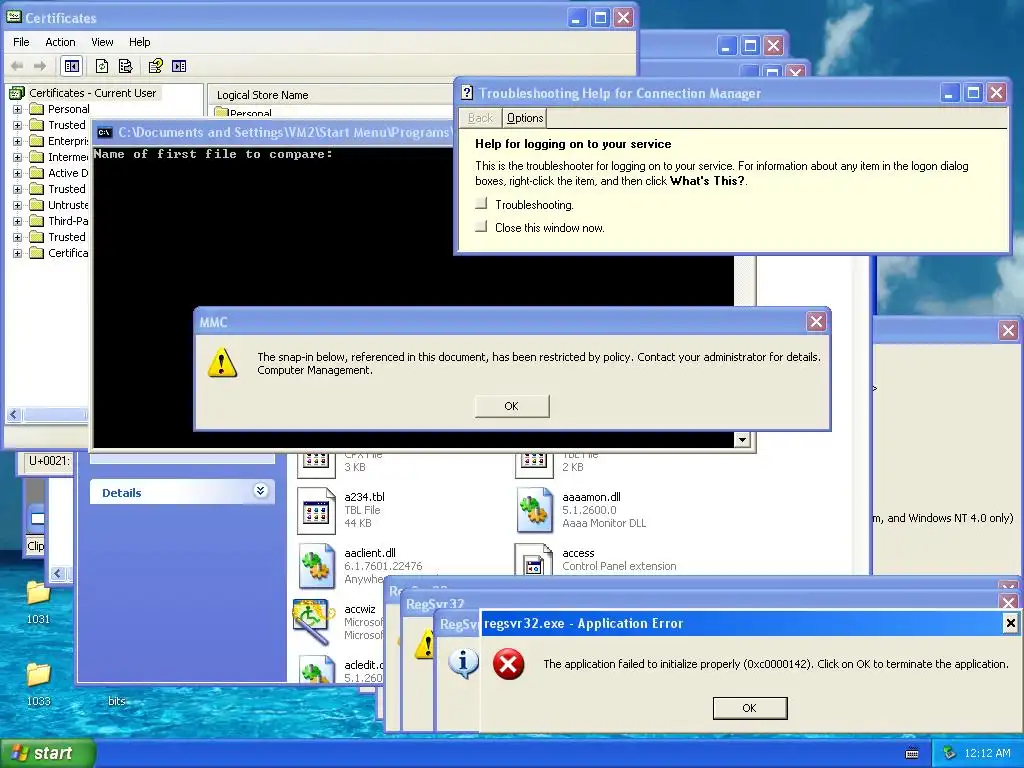
Task: Click the 1033 folder label on desktop
Action: (39, 701)
